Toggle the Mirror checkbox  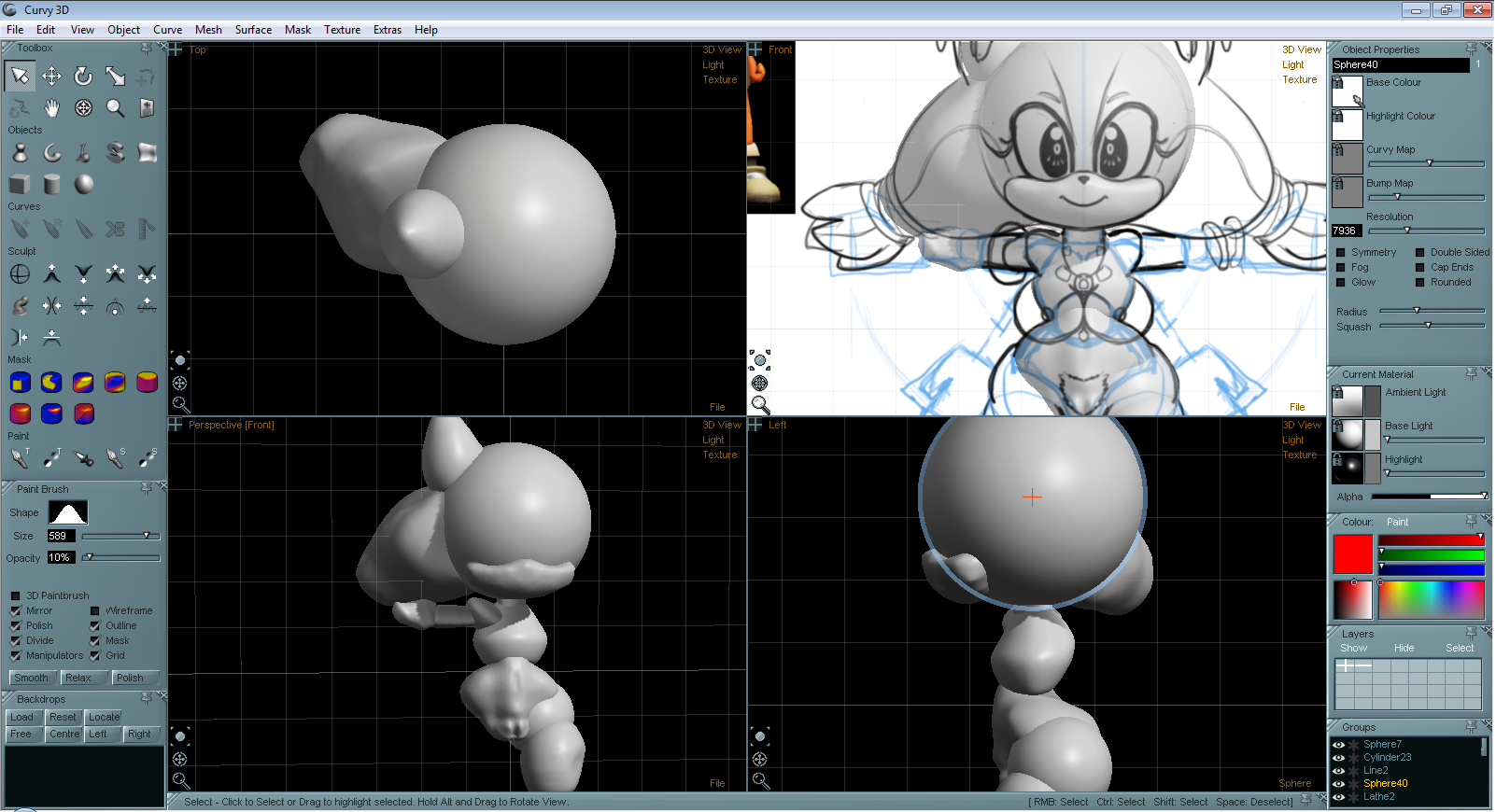[16, 610]
